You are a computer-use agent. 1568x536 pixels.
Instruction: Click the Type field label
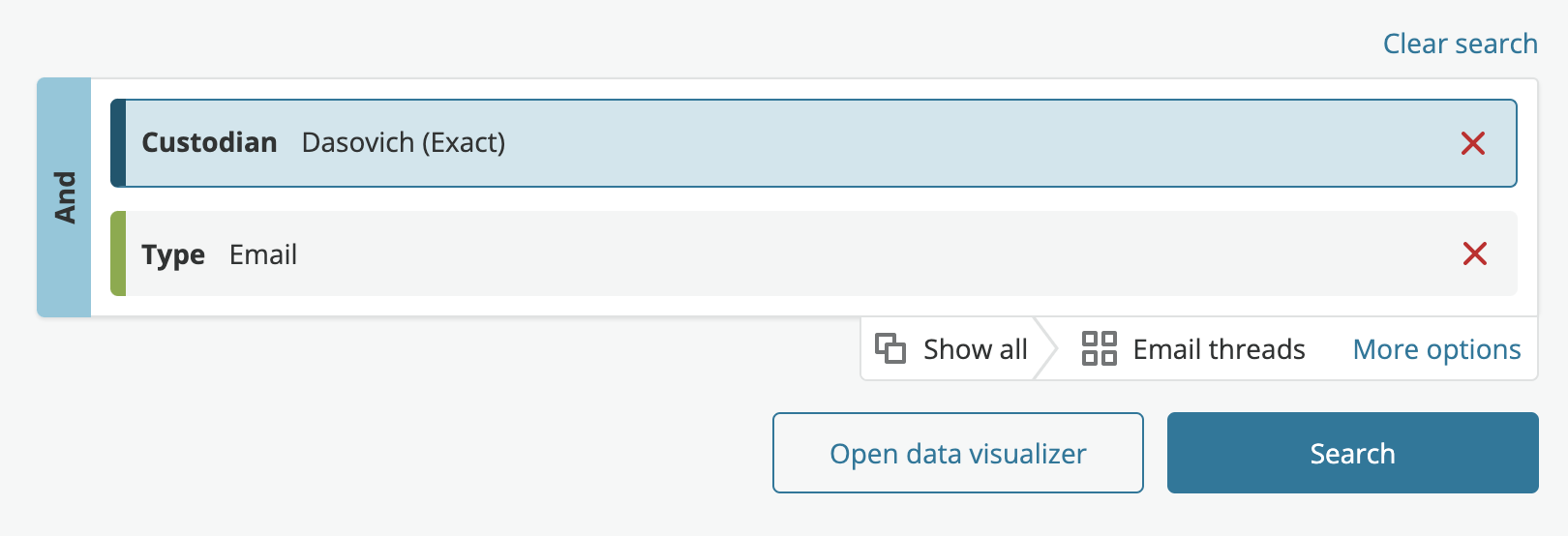tap(173, 254)
